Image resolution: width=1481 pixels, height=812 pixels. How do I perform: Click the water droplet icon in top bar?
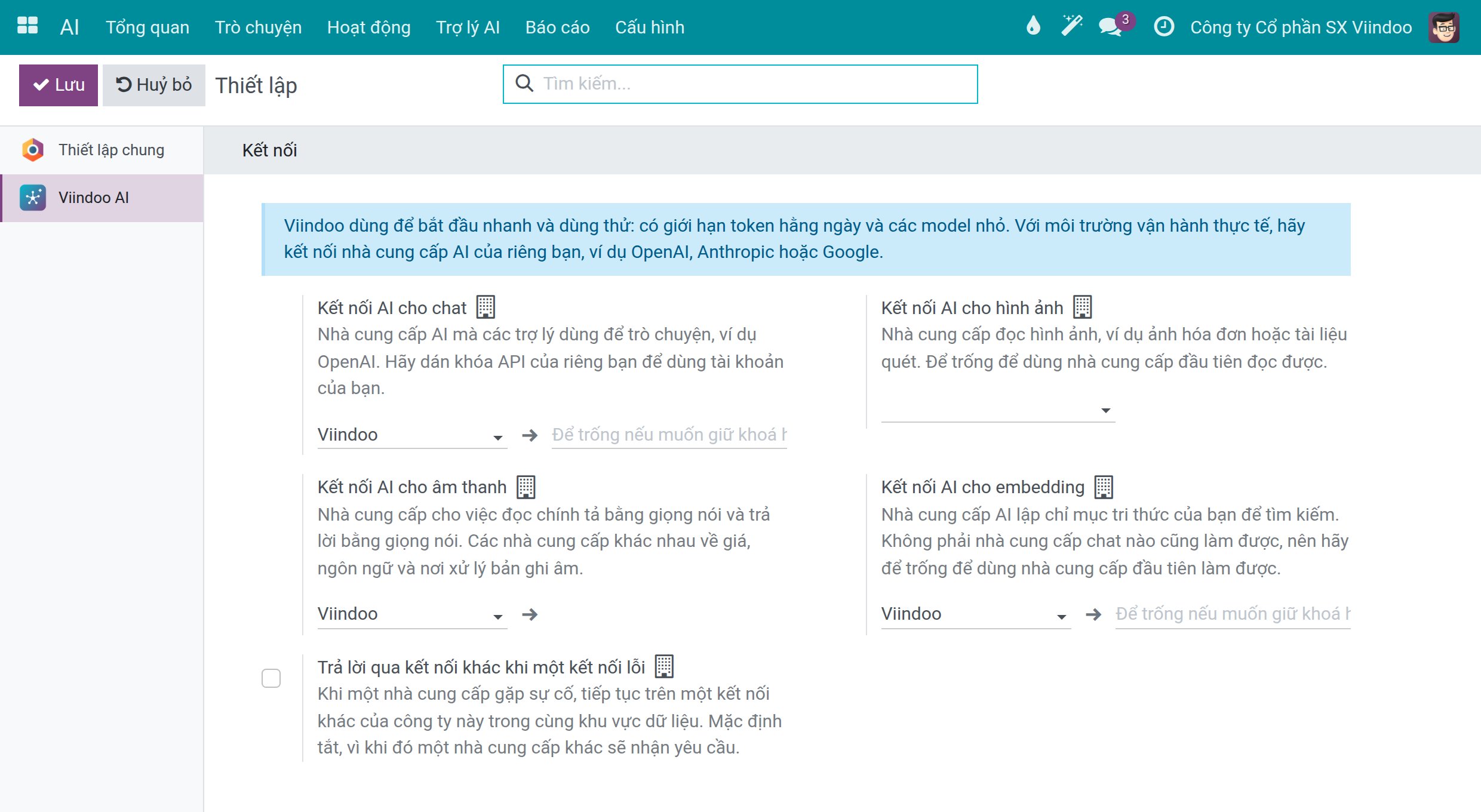pyautogui.click(x=1033, y=26)
